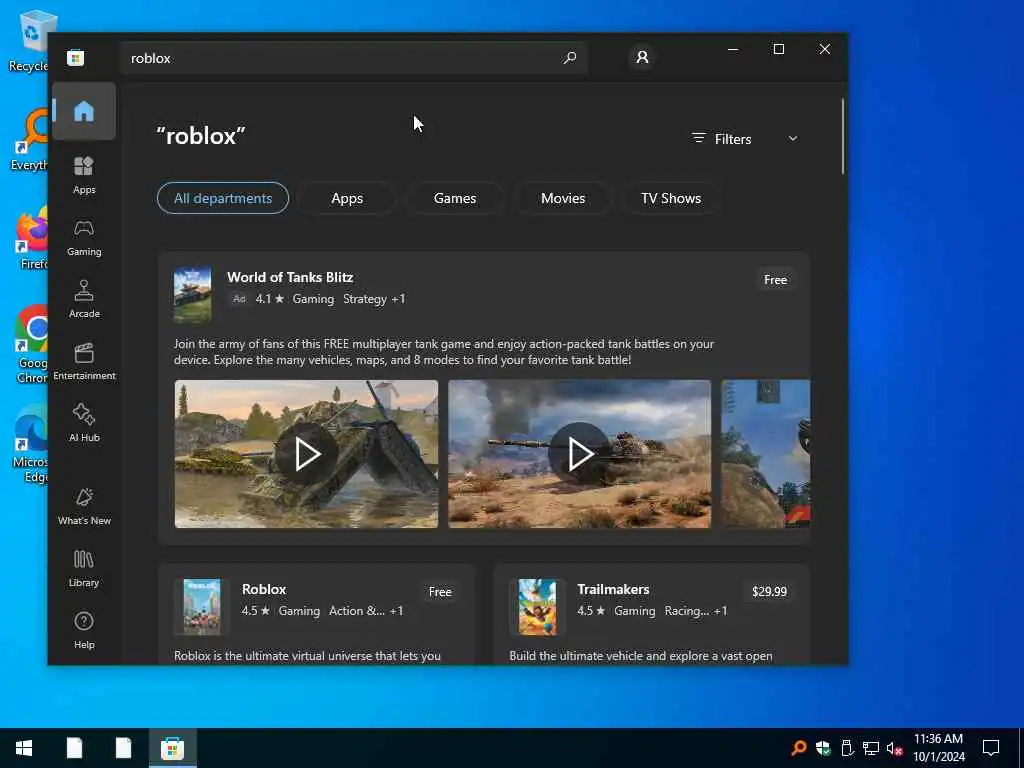This screenshot has width=1024, height=768.
Task: Click Everything shortcut on desktop
Action: point(30,140)
